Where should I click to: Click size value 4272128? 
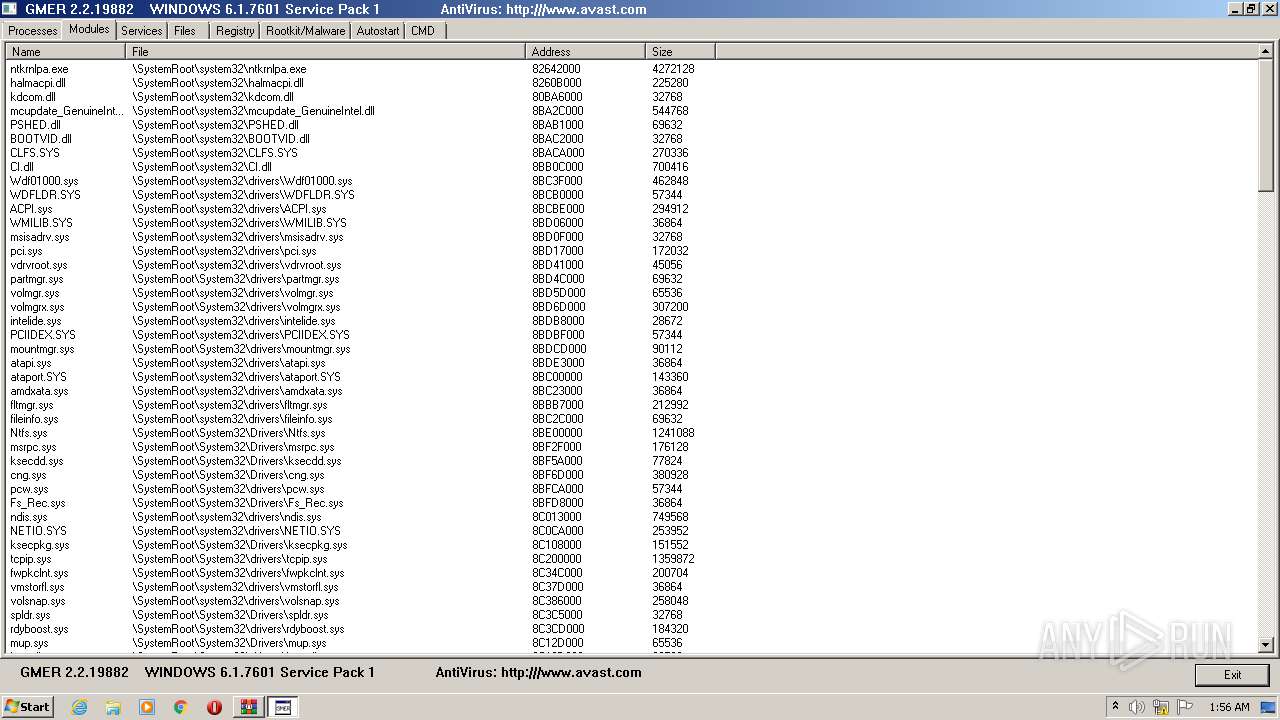click(x=673, y=69)
